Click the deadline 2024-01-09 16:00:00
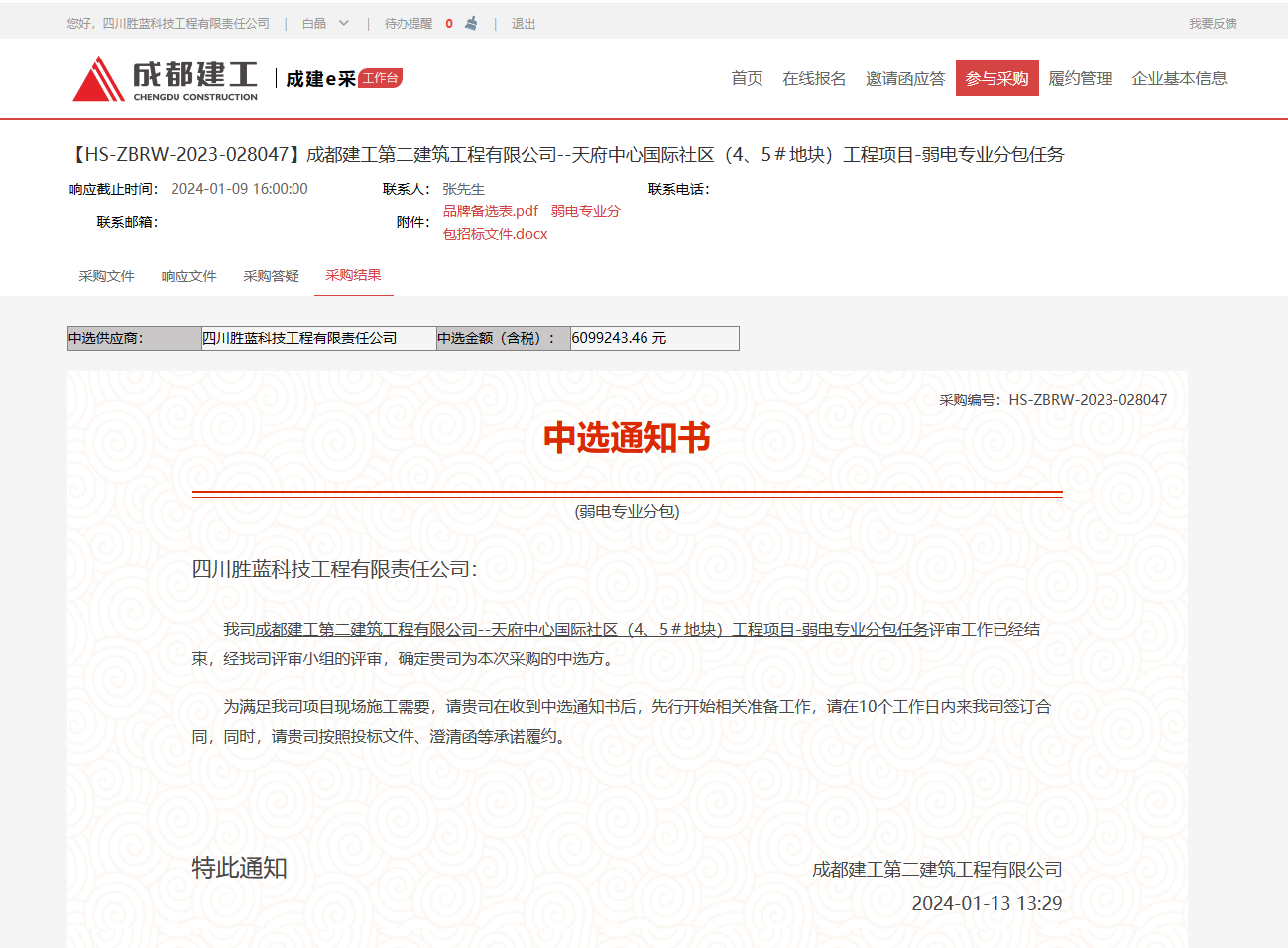1288x948 pixels. coord(239,189)
